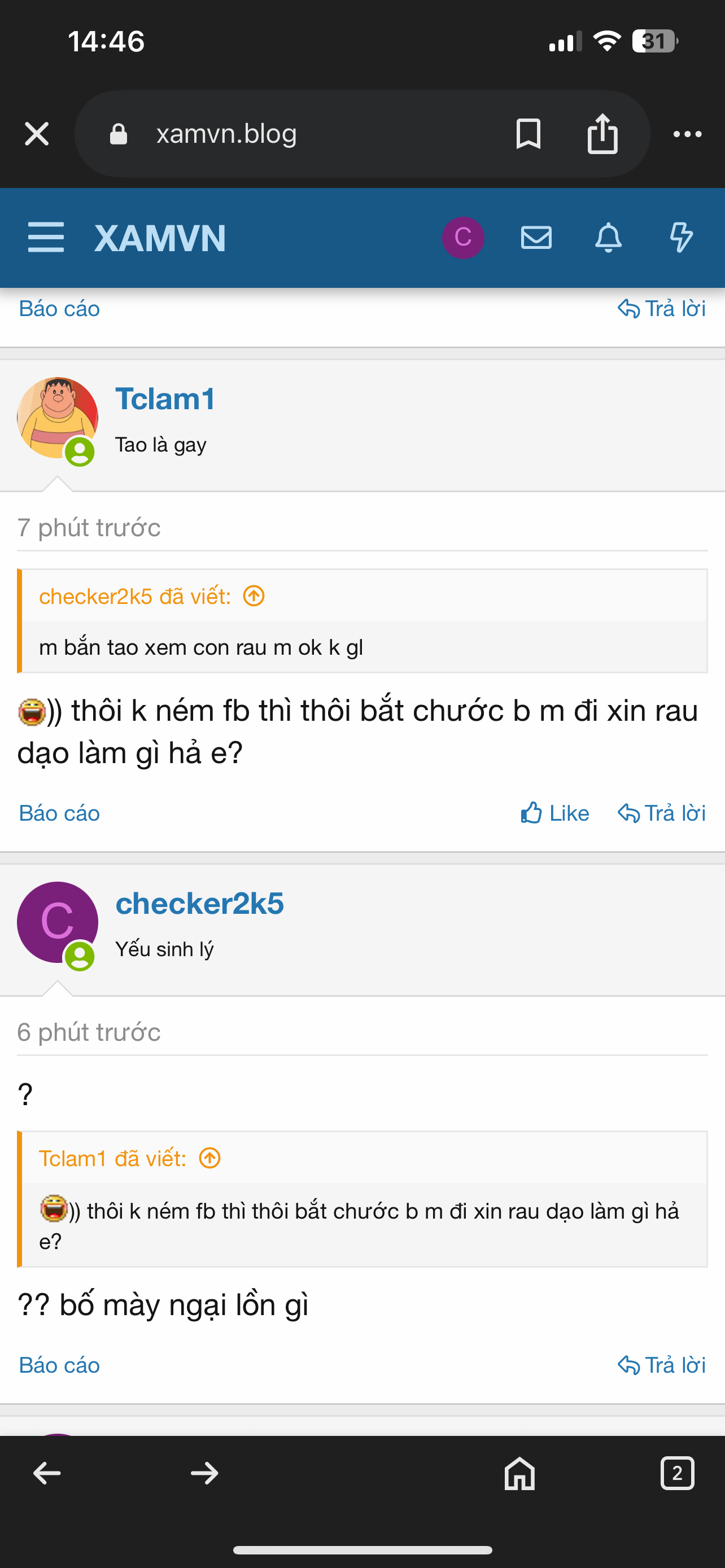Open the tab switcher showing 2 tabs

point(677,1473)
